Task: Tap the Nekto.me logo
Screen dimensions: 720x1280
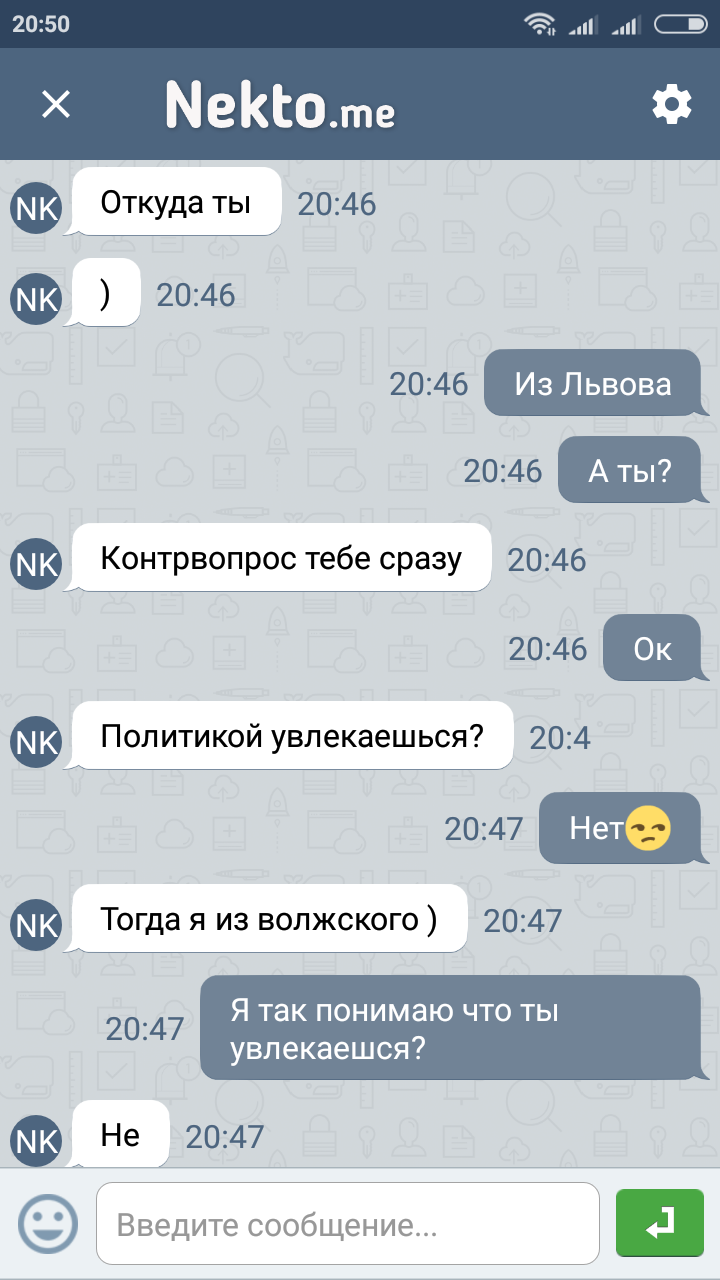Action: coord(280,104)
